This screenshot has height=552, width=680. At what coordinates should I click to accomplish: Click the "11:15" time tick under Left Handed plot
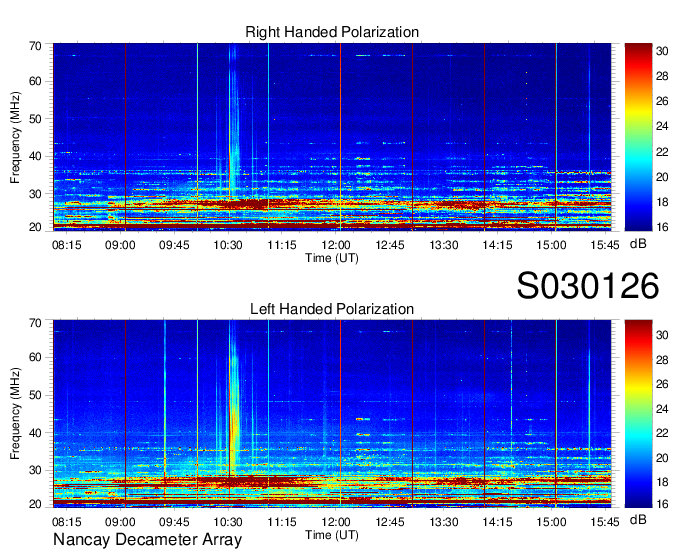tap(282, 522)
